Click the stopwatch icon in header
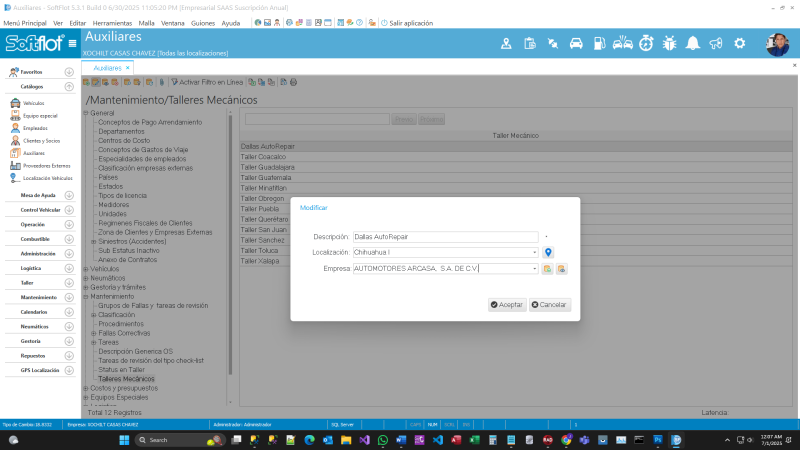 pos(646,43)
